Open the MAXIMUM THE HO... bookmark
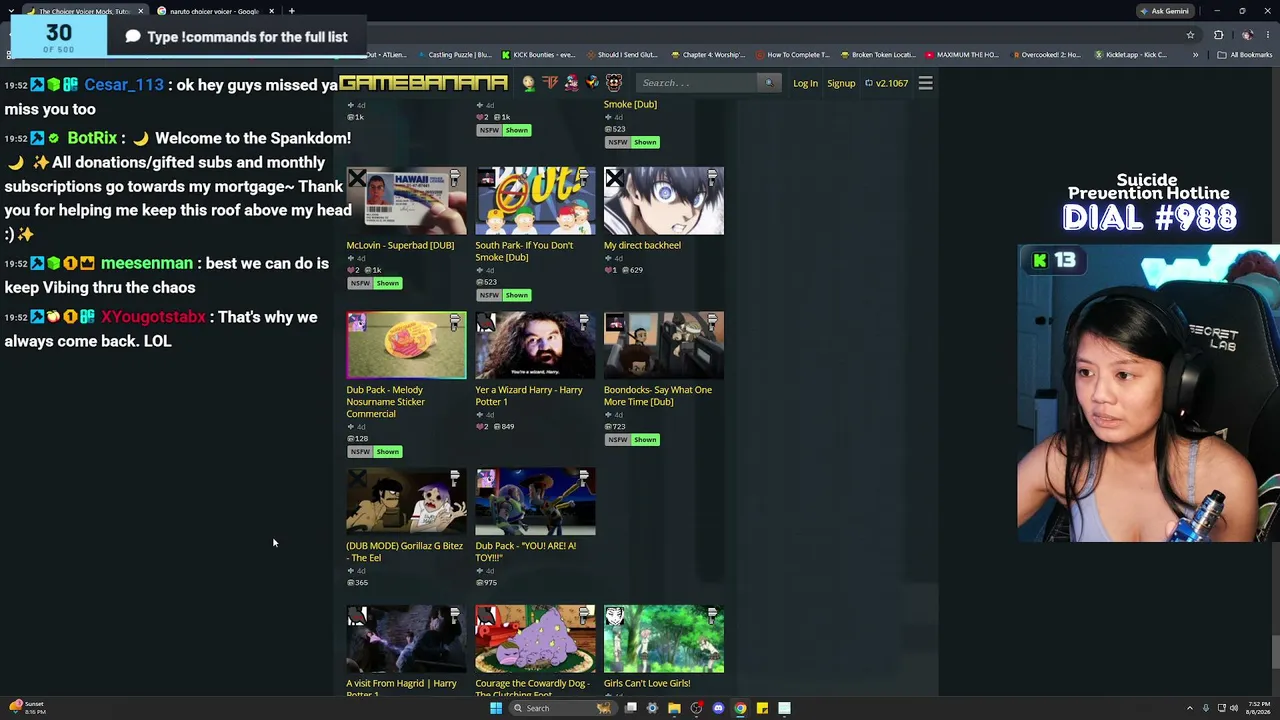 pos(962,55)
